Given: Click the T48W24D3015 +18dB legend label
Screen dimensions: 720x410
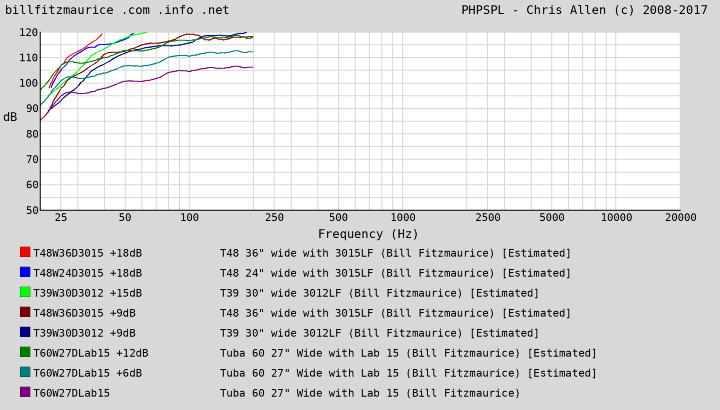Looking at the screenshot, I should (88, 273).
